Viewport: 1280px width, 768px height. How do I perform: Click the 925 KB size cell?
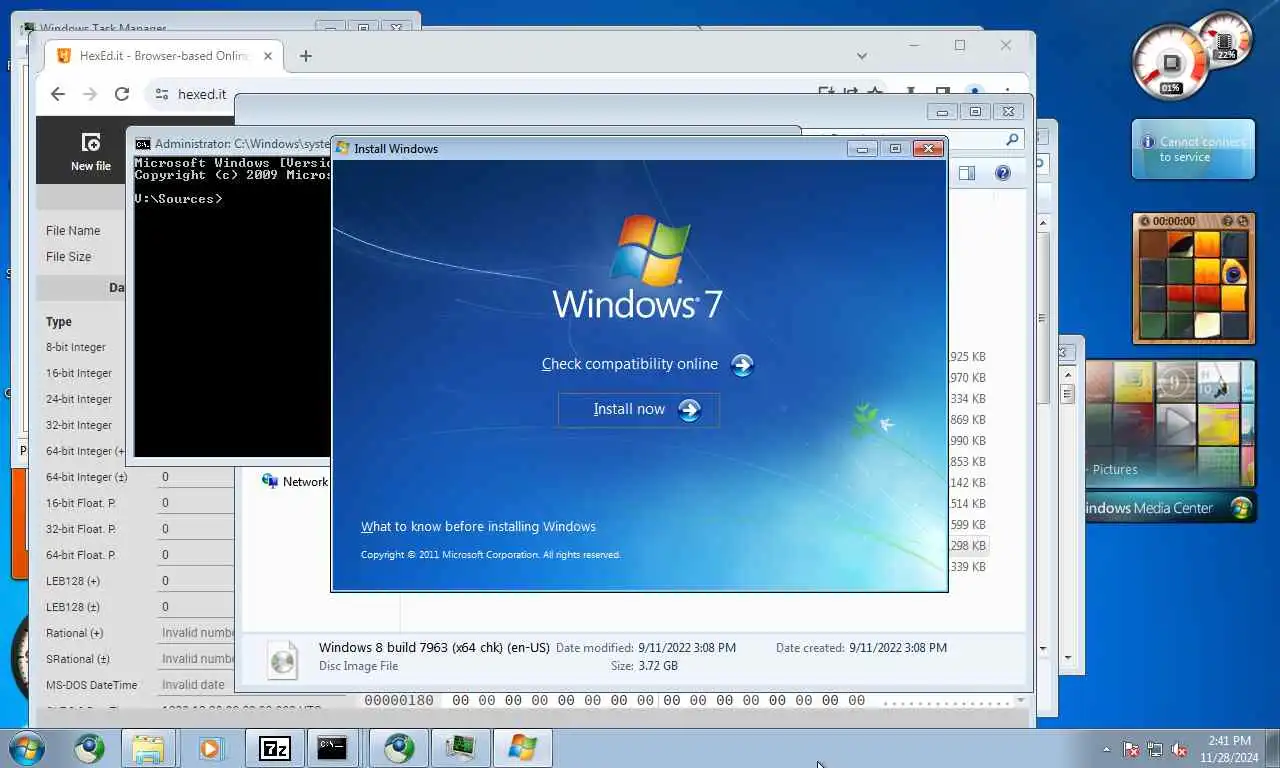tap(968, 357)
